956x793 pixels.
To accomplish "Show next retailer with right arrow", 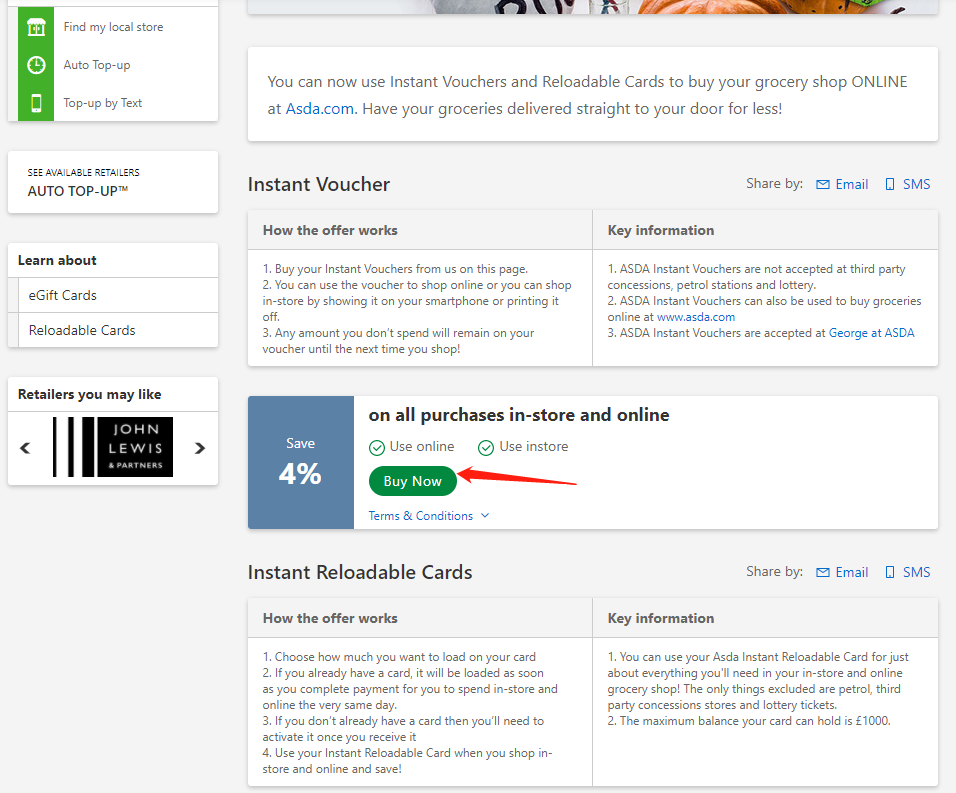I will [200, 448].
